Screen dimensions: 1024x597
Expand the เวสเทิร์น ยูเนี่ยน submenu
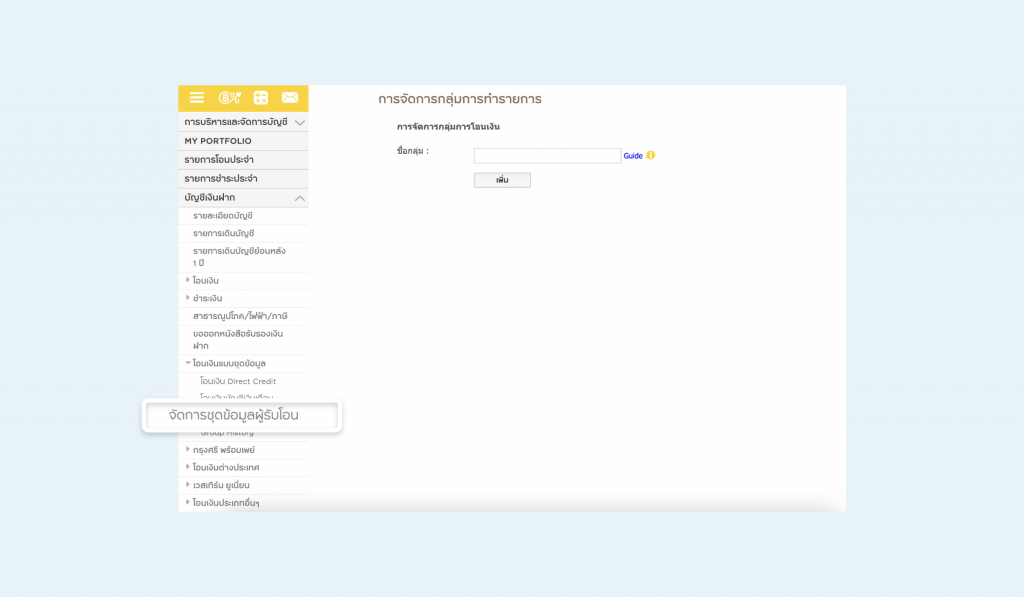(x=188, y=485)
